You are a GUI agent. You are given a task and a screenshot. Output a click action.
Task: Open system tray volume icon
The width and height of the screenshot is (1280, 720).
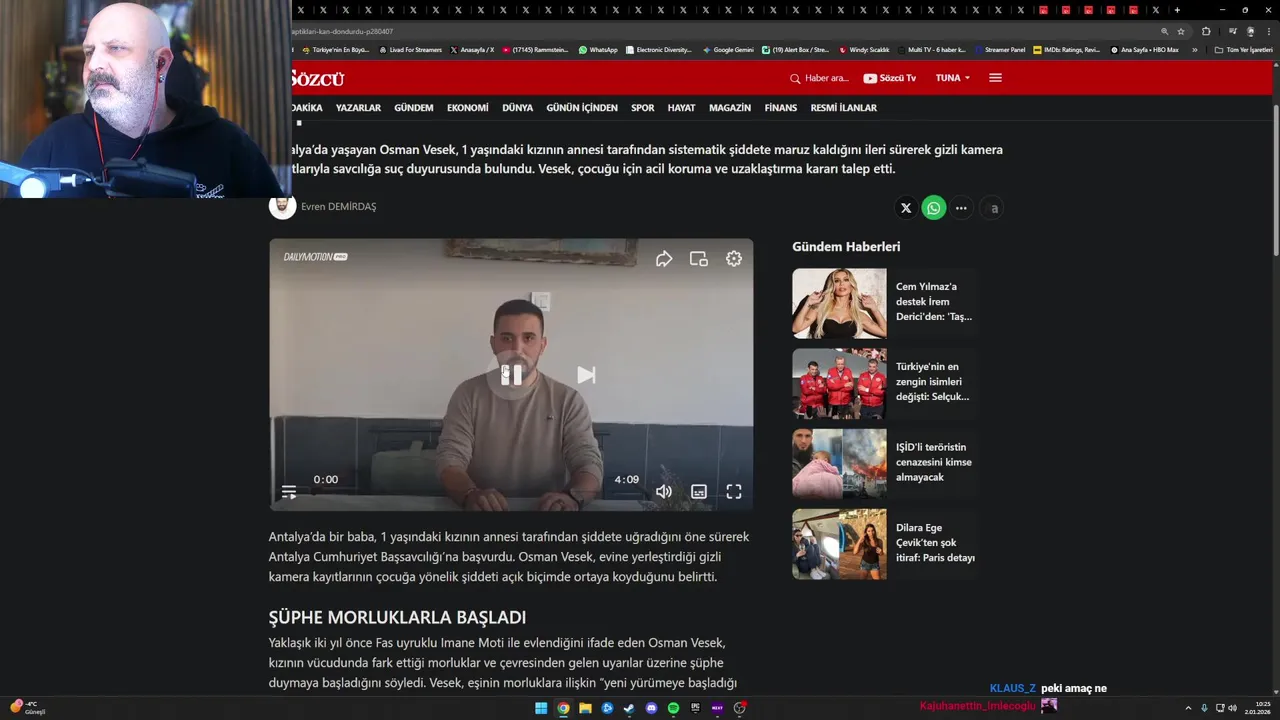1231,708
